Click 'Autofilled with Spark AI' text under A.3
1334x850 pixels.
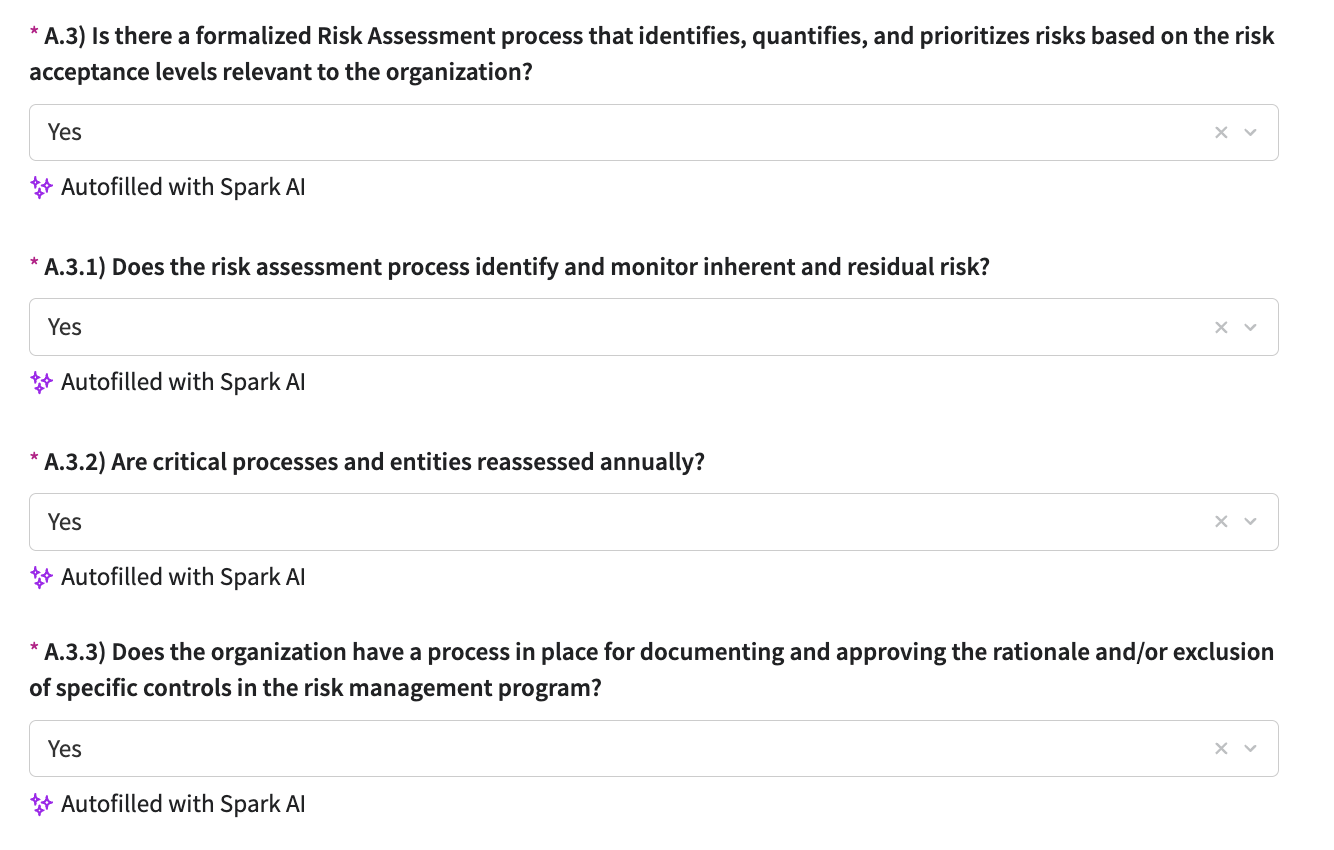click(x=183, y=187)
